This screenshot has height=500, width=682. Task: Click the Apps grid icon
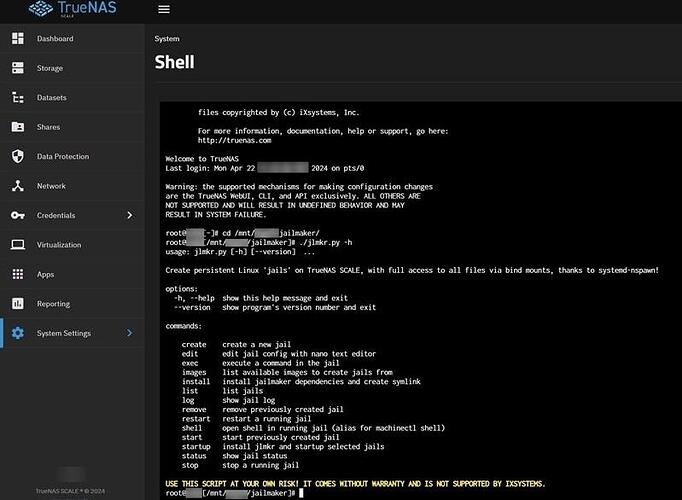point(17,274)
